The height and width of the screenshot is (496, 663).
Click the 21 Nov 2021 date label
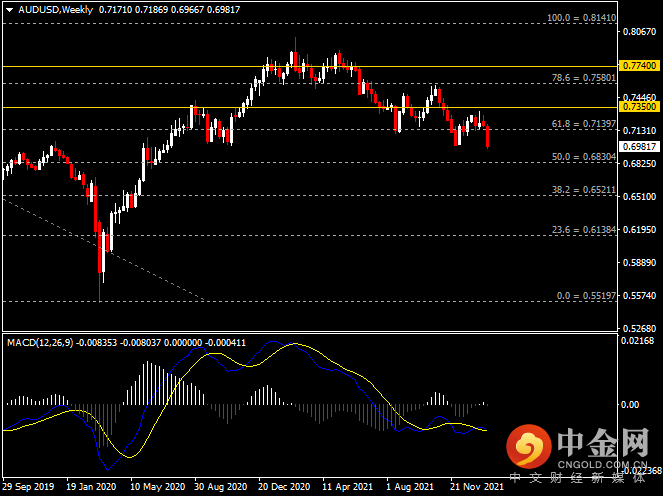point(477,487)
